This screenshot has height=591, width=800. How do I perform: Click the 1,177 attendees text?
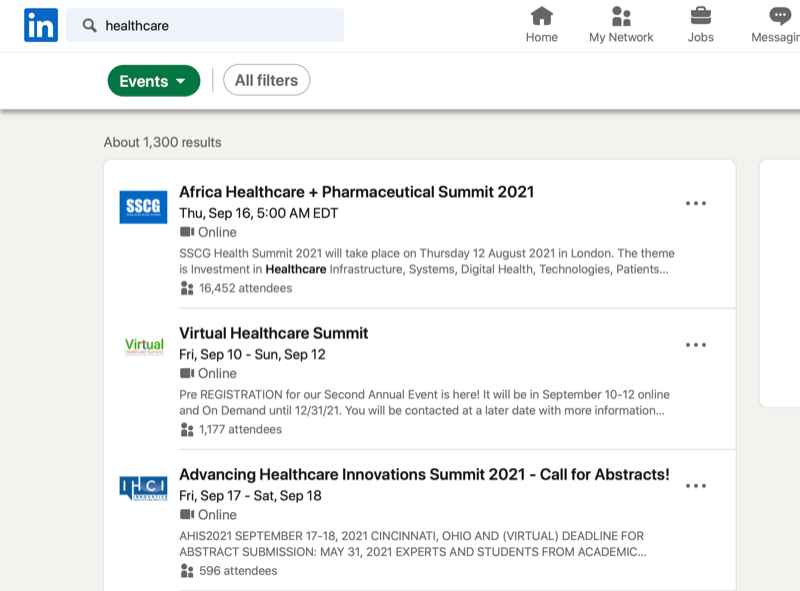click(240, 430)
